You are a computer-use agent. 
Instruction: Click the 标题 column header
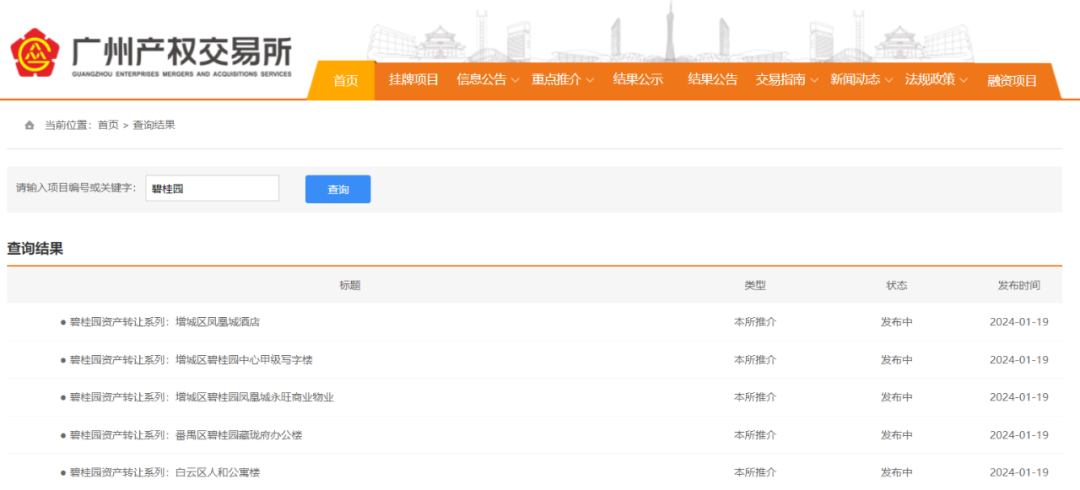point(350,285)
